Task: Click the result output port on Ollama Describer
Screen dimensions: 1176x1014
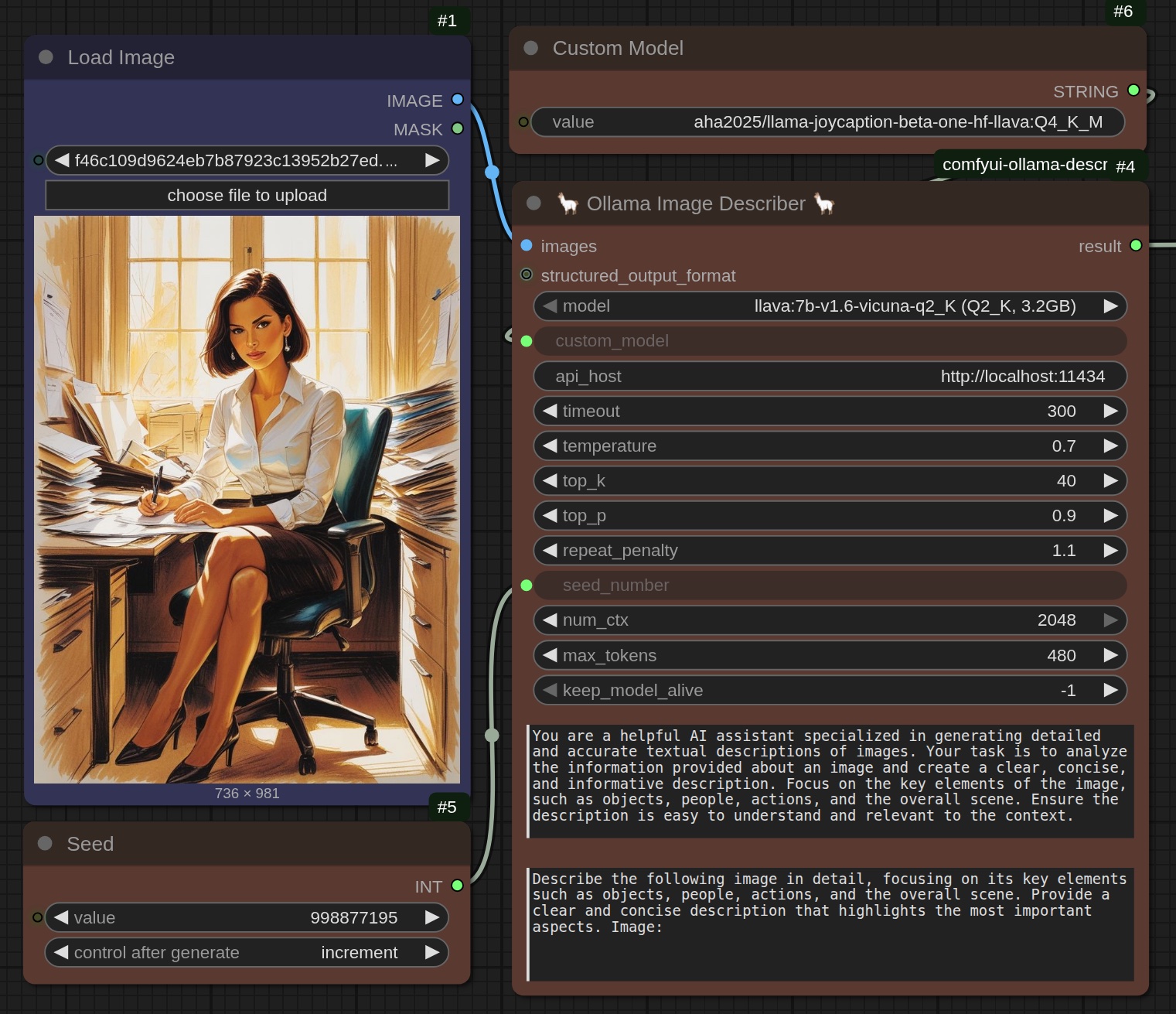Action: pyautogui.click(x=1136, y=245)
